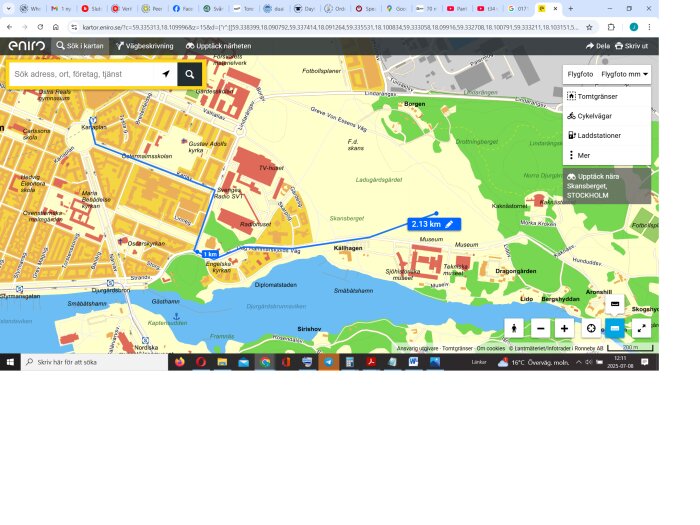The image size is (700, 525).
Task: Toggle the blue measure-distance ruler tool
Action: (x=615, y=329)
